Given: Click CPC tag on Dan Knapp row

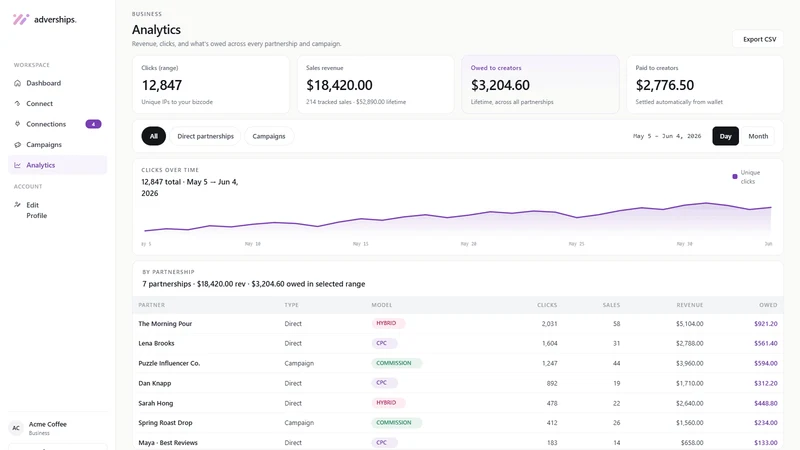Looking at the screenshot, I should [384, 383].
